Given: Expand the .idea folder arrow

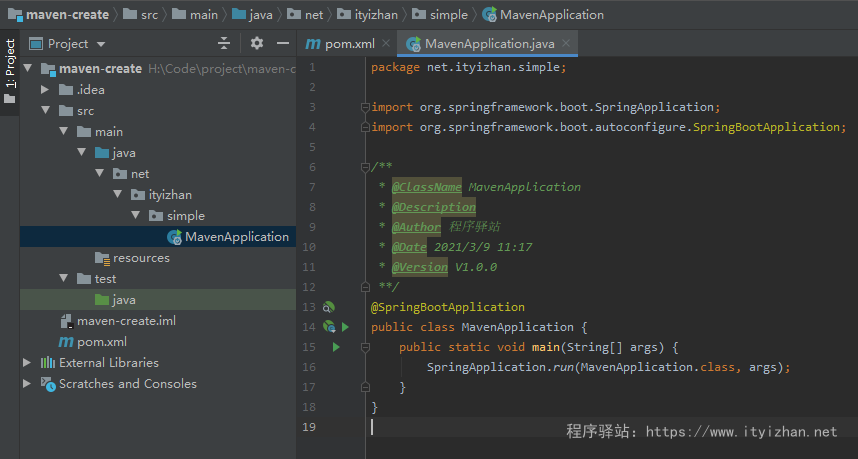Looking at the screenshot, I should point(45,89).
